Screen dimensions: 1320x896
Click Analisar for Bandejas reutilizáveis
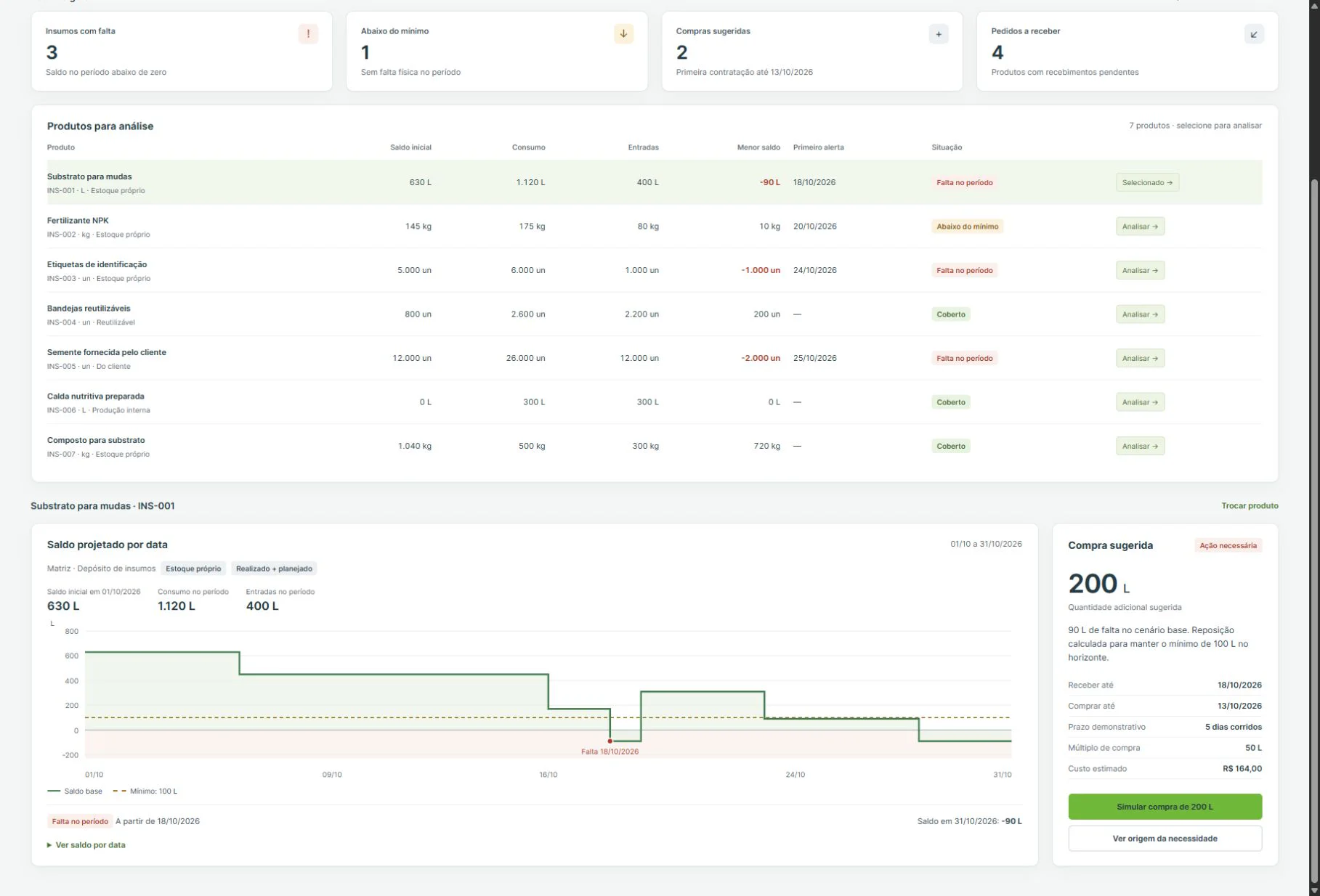(x=1140, y=314)
